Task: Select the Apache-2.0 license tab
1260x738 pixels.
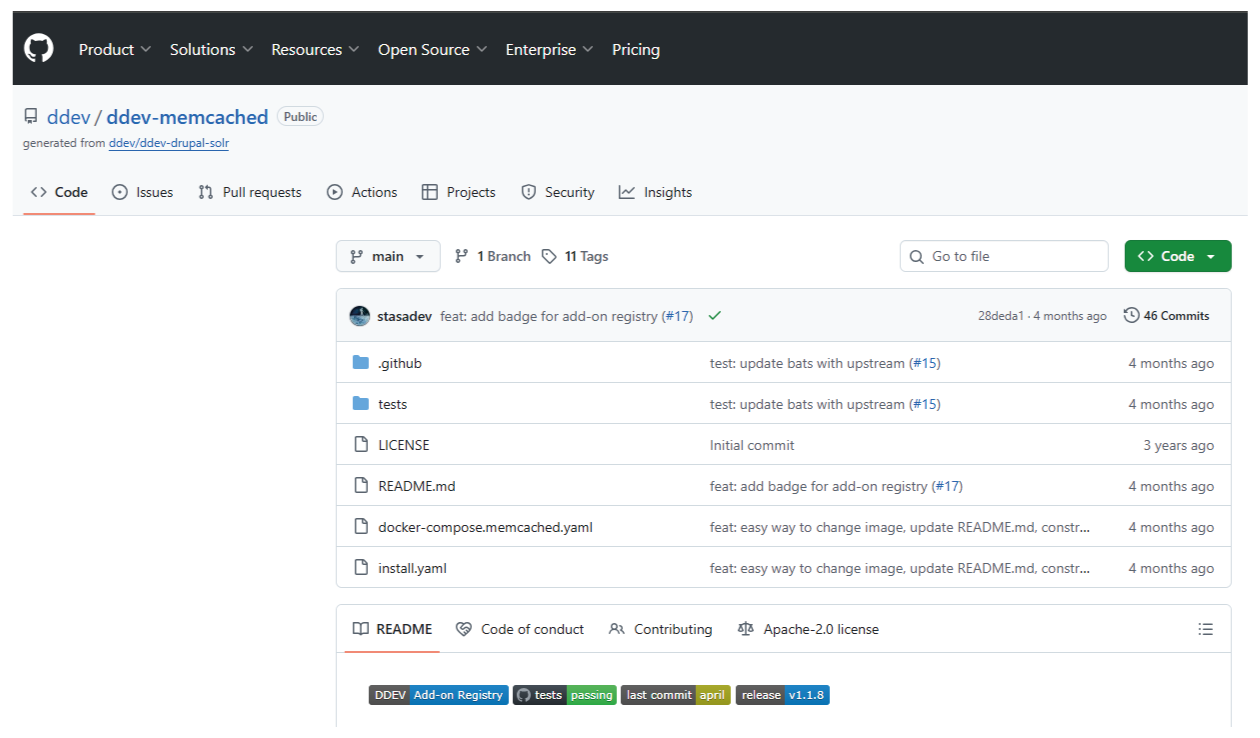Action: [x=808, y=629]
